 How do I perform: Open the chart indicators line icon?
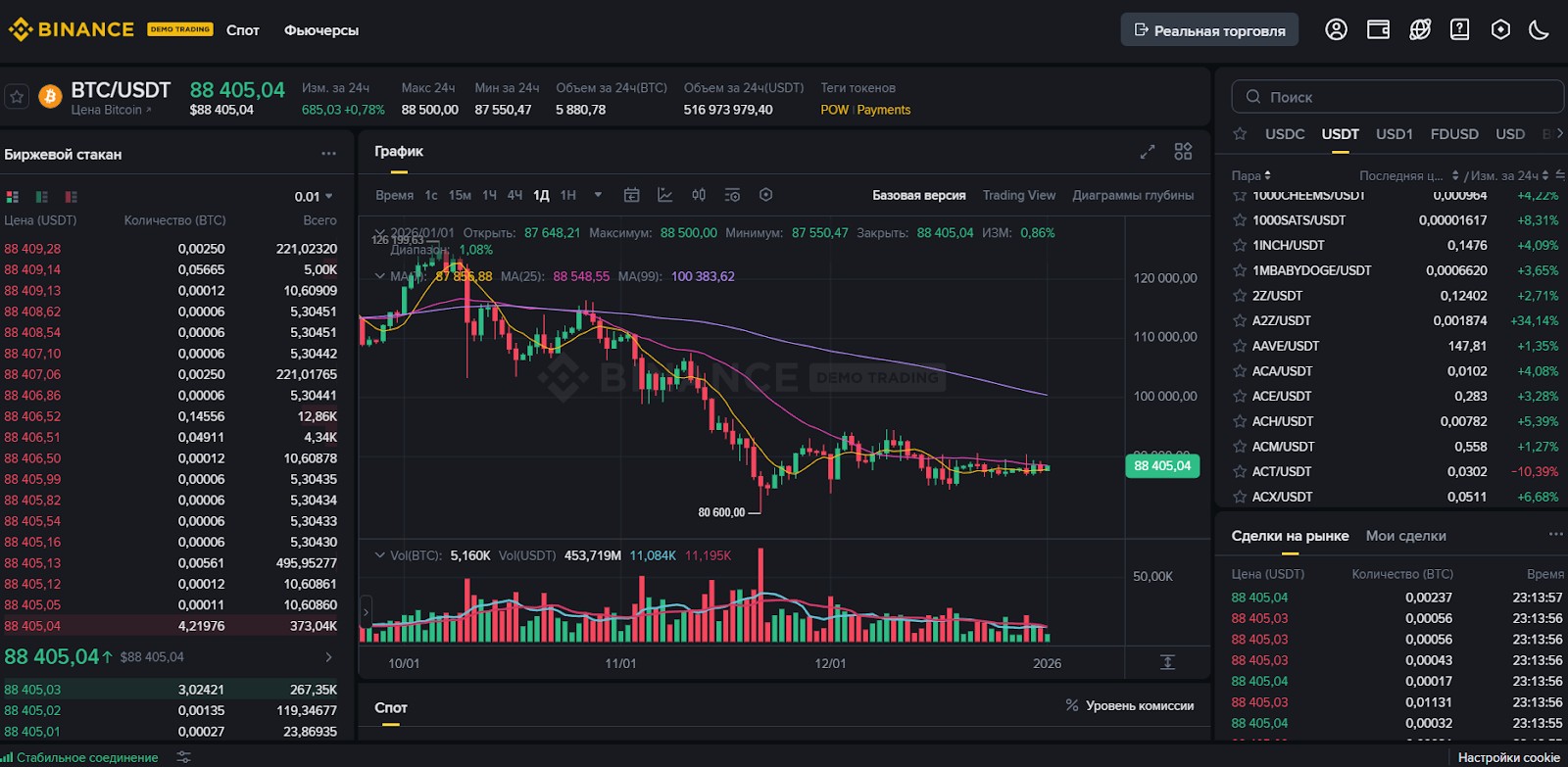click(665, 195)
